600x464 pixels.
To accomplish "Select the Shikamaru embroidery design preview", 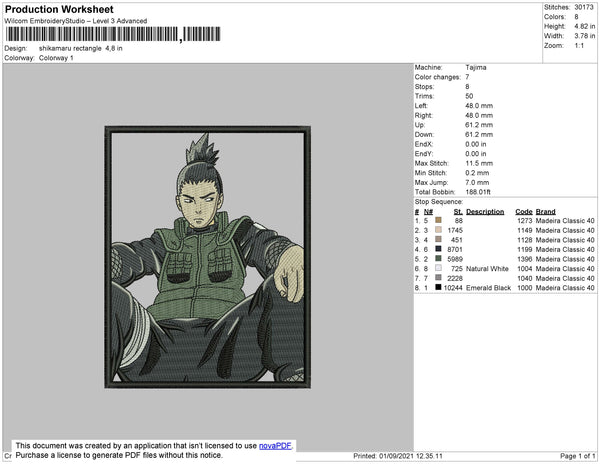I will [x=207, y=257].
